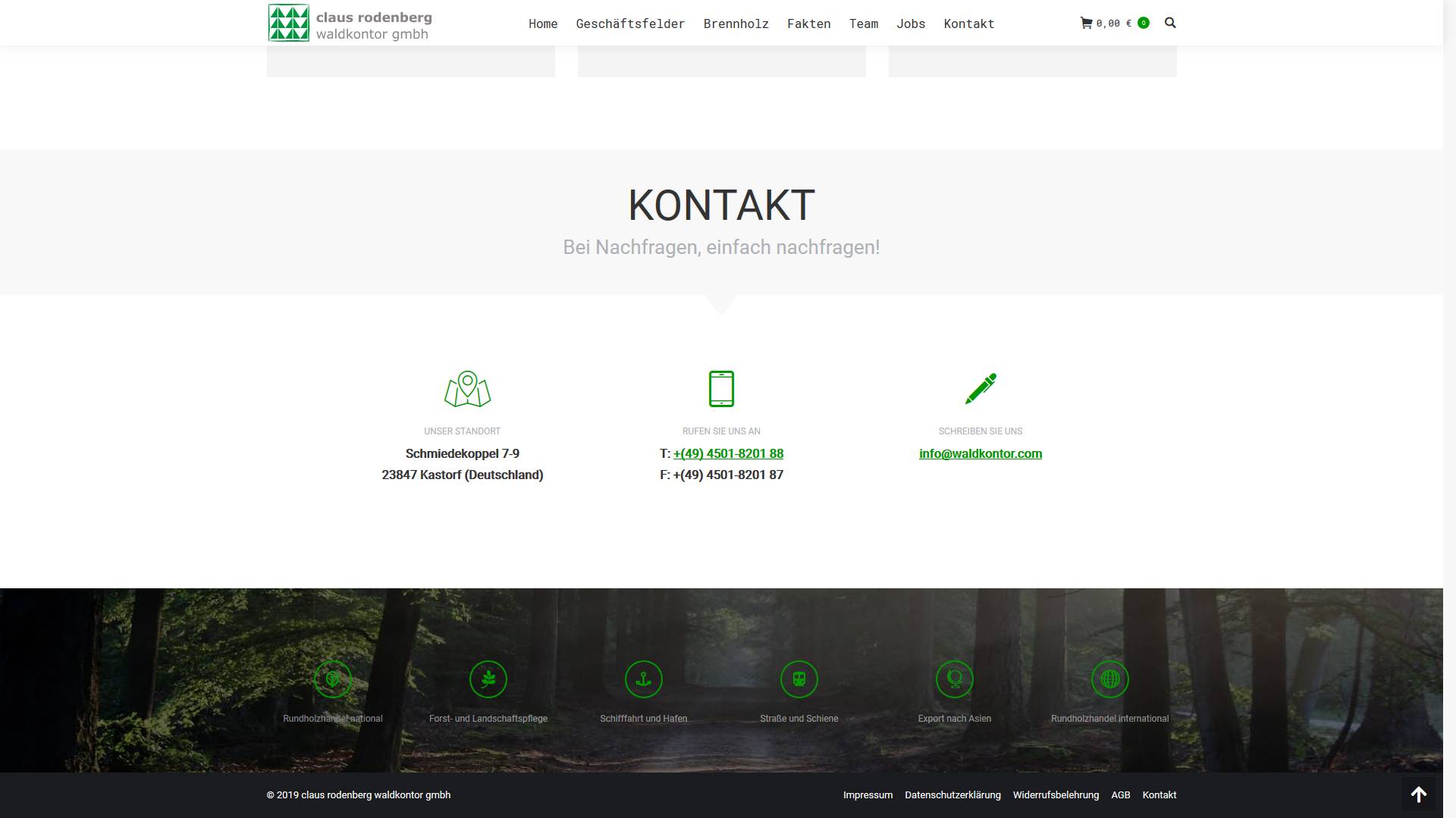
Task: Click the KONTAKT section heading
Action: tap(721, 205)
